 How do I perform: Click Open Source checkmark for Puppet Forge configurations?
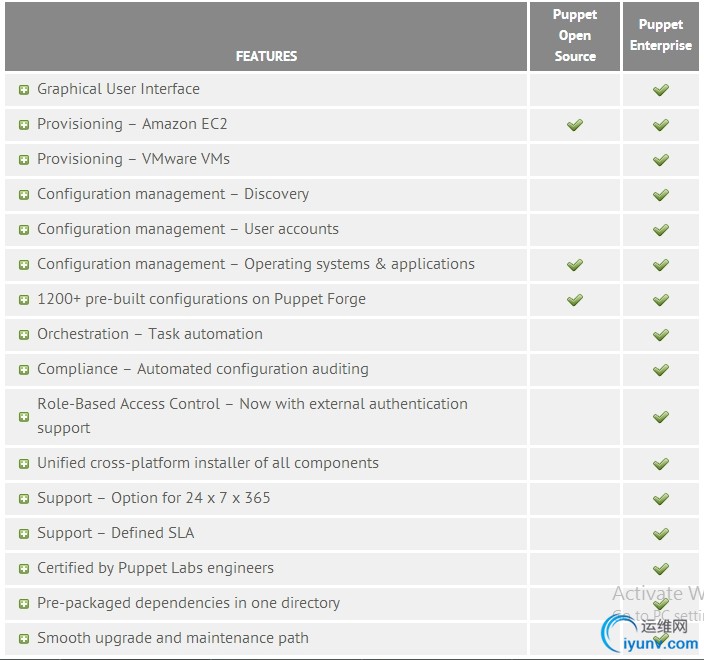coord(575,300)
